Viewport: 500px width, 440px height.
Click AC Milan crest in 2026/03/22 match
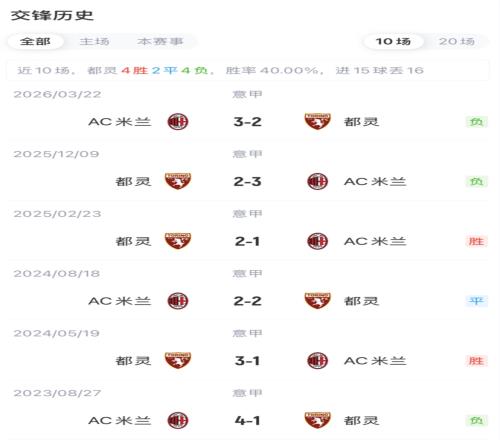(x=178, y=122)
